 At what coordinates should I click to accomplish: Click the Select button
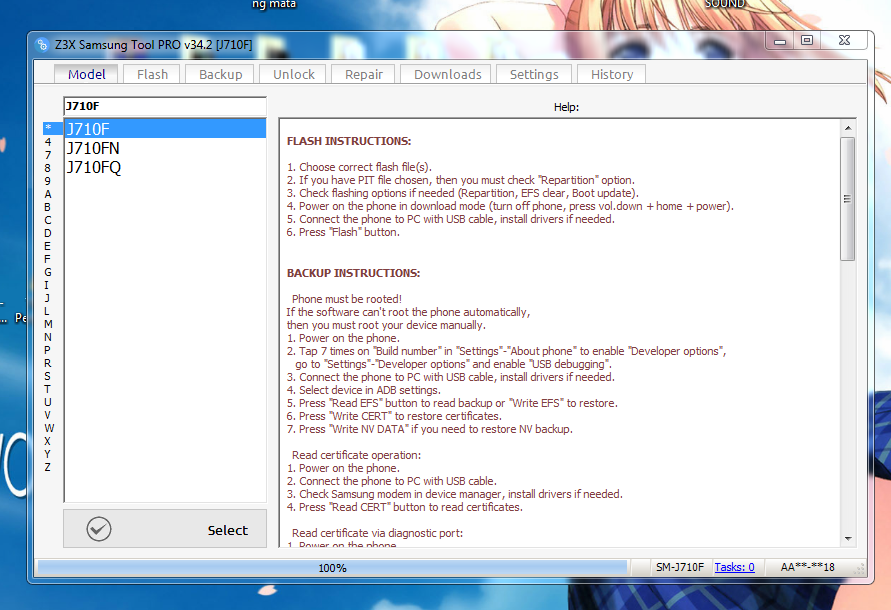[x=165, y=529]
